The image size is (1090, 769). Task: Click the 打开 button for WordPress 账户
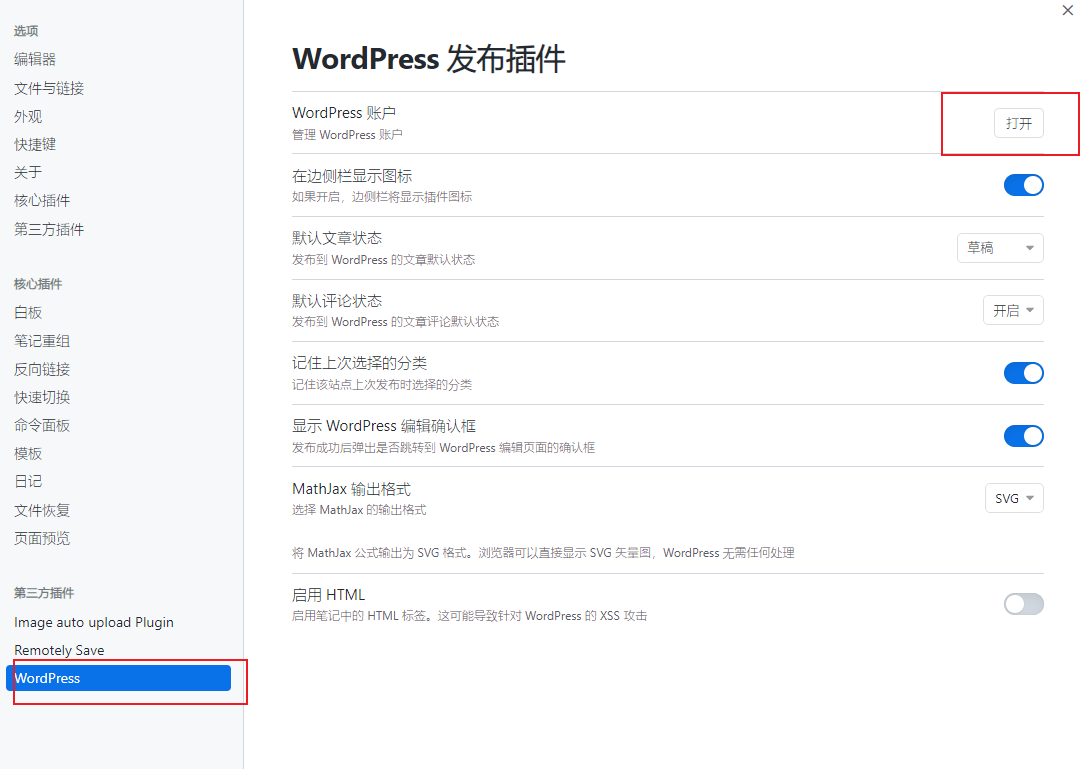pos(1018,123)
